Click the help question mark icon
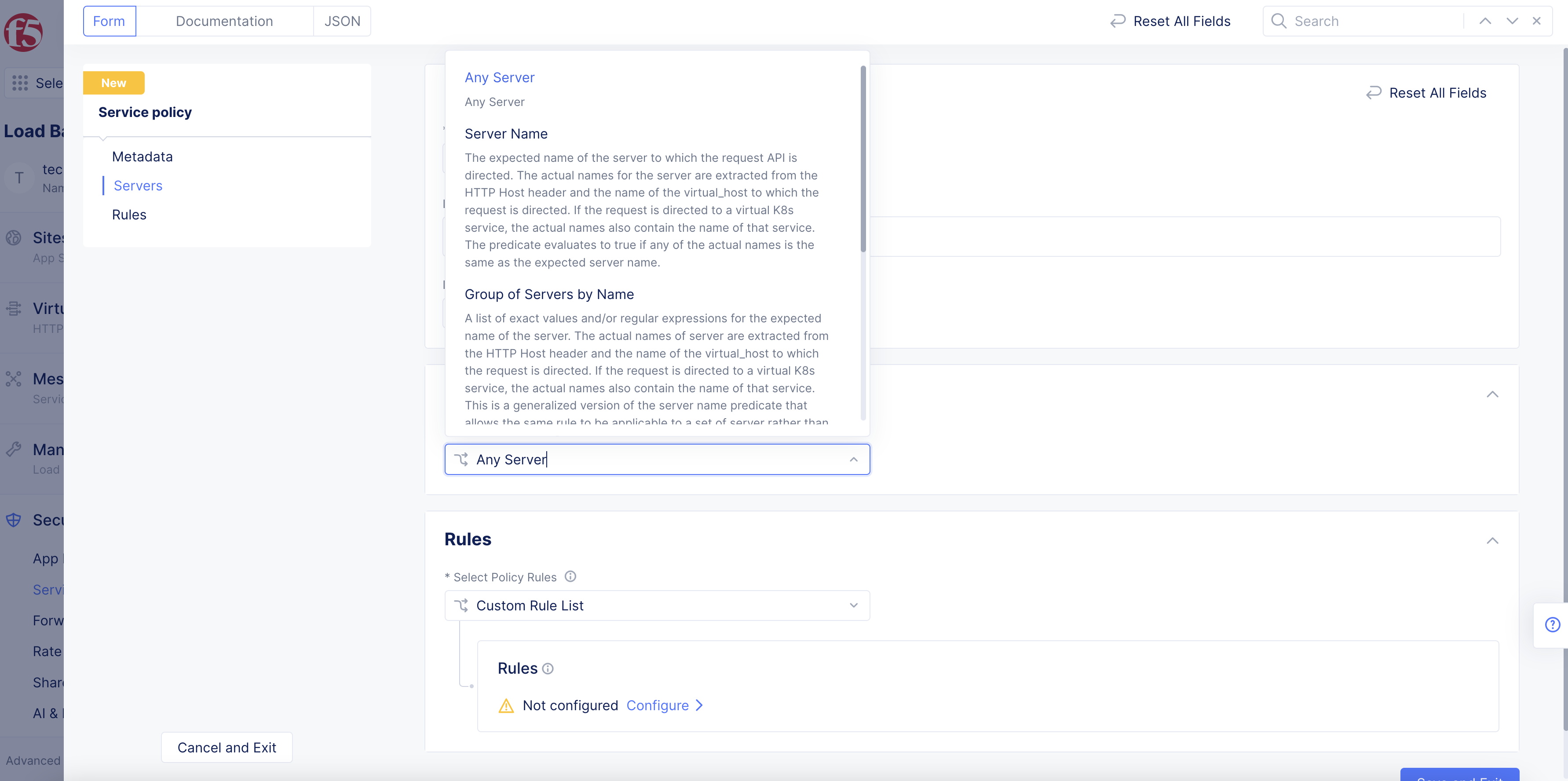 point(1552,624)
